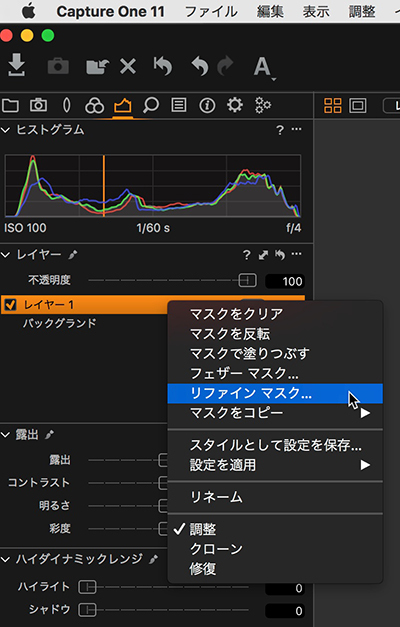
Task: Choose Save Settings as Style entry
Action: pos(275,445)
